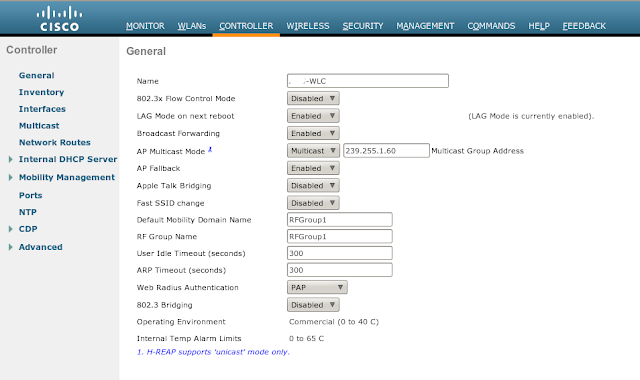Expand the Mobility Management arrow
The height and width of the screenshot is (380, 640).
click(x=11, y=177)
